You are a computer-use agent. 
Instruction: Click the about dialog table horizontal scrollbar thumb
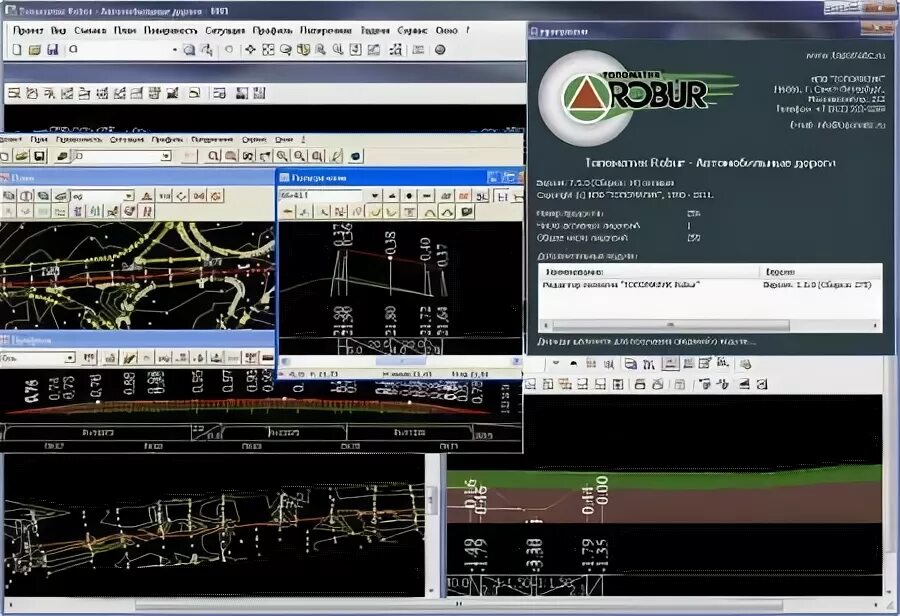pyautogui.click(x=670, y=326)
